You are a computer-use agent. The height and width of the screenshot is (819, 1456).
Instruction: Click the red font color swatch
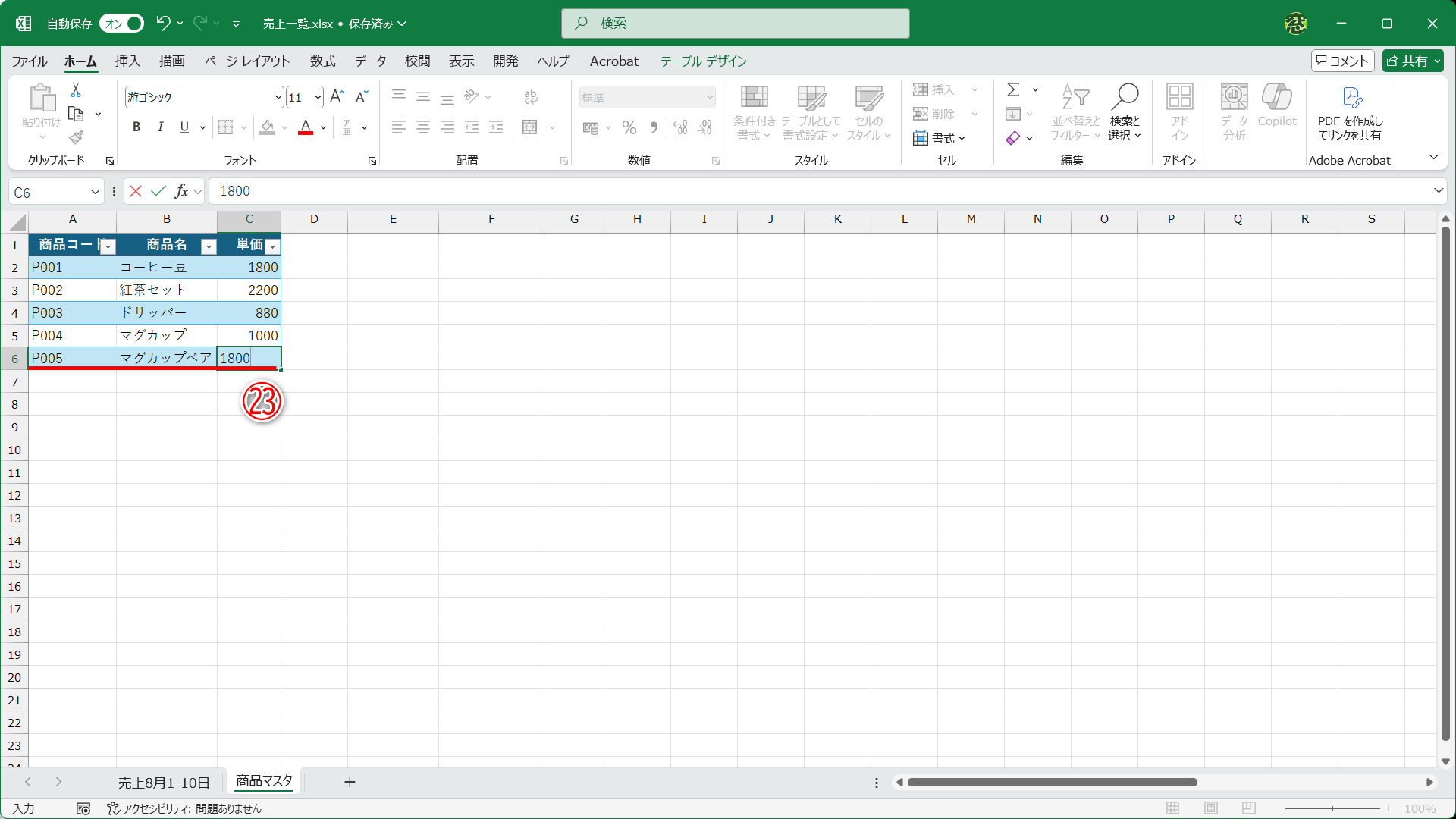point(306,127)
